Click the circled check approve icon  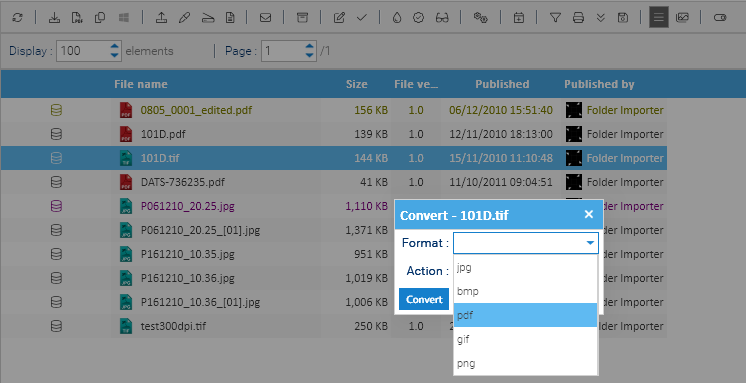[x=419, y=18]
